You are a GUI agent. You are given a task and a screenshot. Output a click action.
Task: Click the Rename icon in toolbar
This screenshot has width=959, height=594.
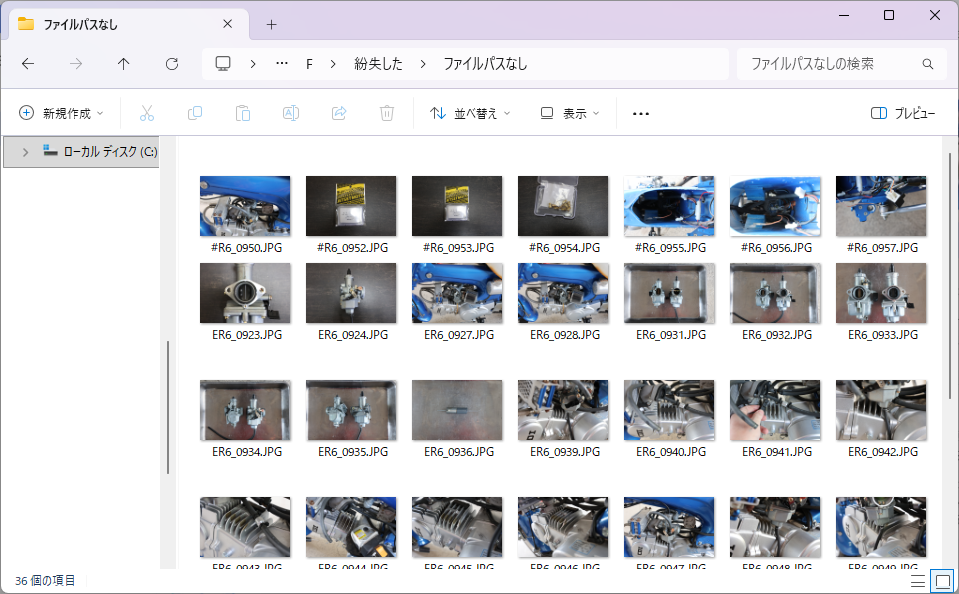[291, 113]
